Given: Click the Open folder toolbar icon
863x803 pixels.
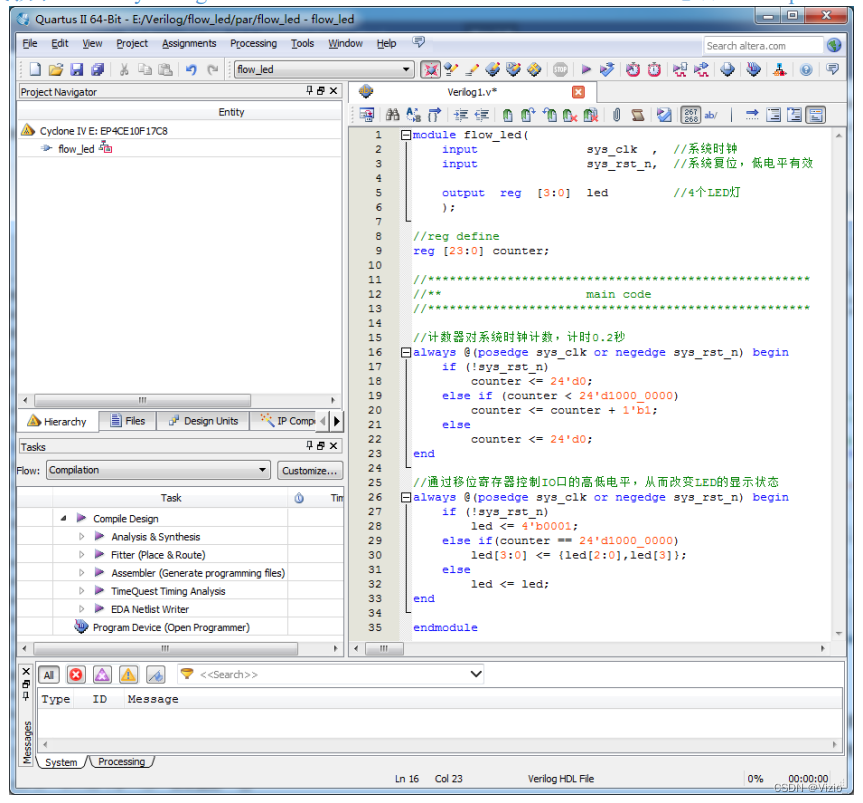Looking at the screenshot, I should 56,70.
